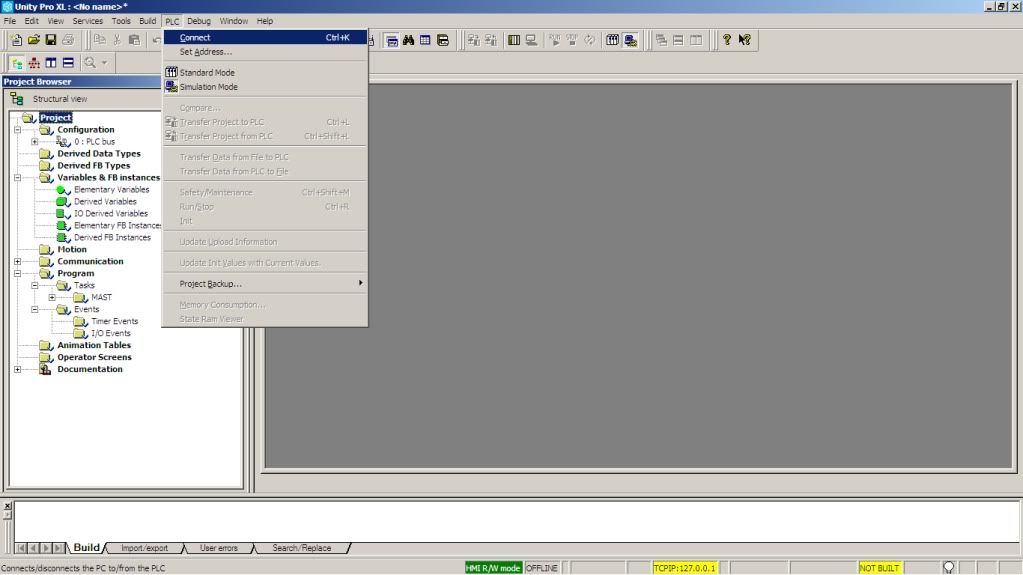The width and height of the screenshot is (1023, 575).
Task: Close the output window with X
Action: tap(7, 506)
